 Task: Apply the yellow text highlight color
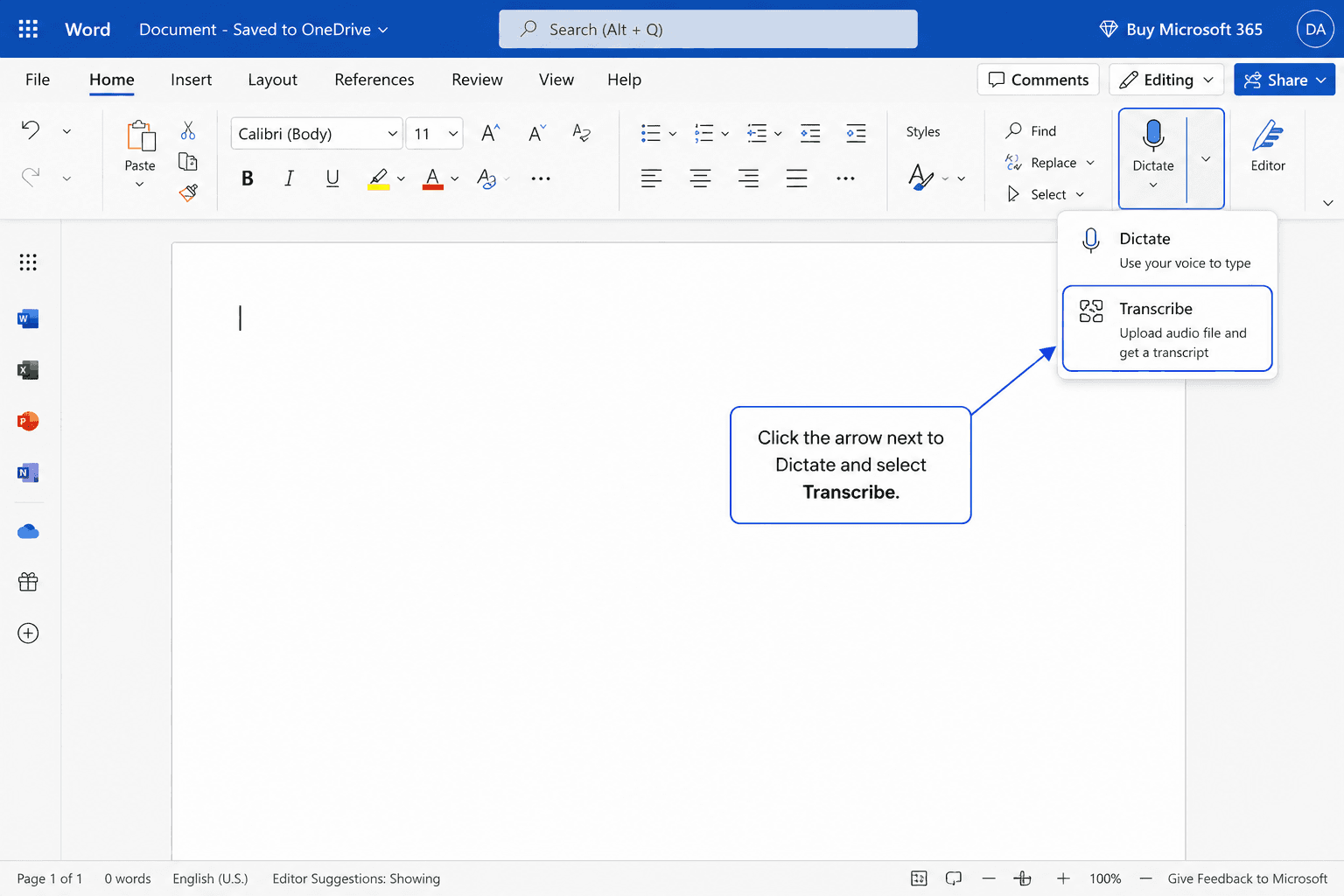tap(378, 178)
